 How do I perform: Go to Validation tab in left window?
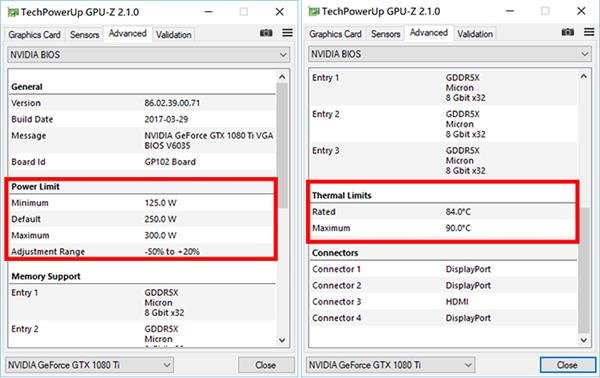pos(174,35)
